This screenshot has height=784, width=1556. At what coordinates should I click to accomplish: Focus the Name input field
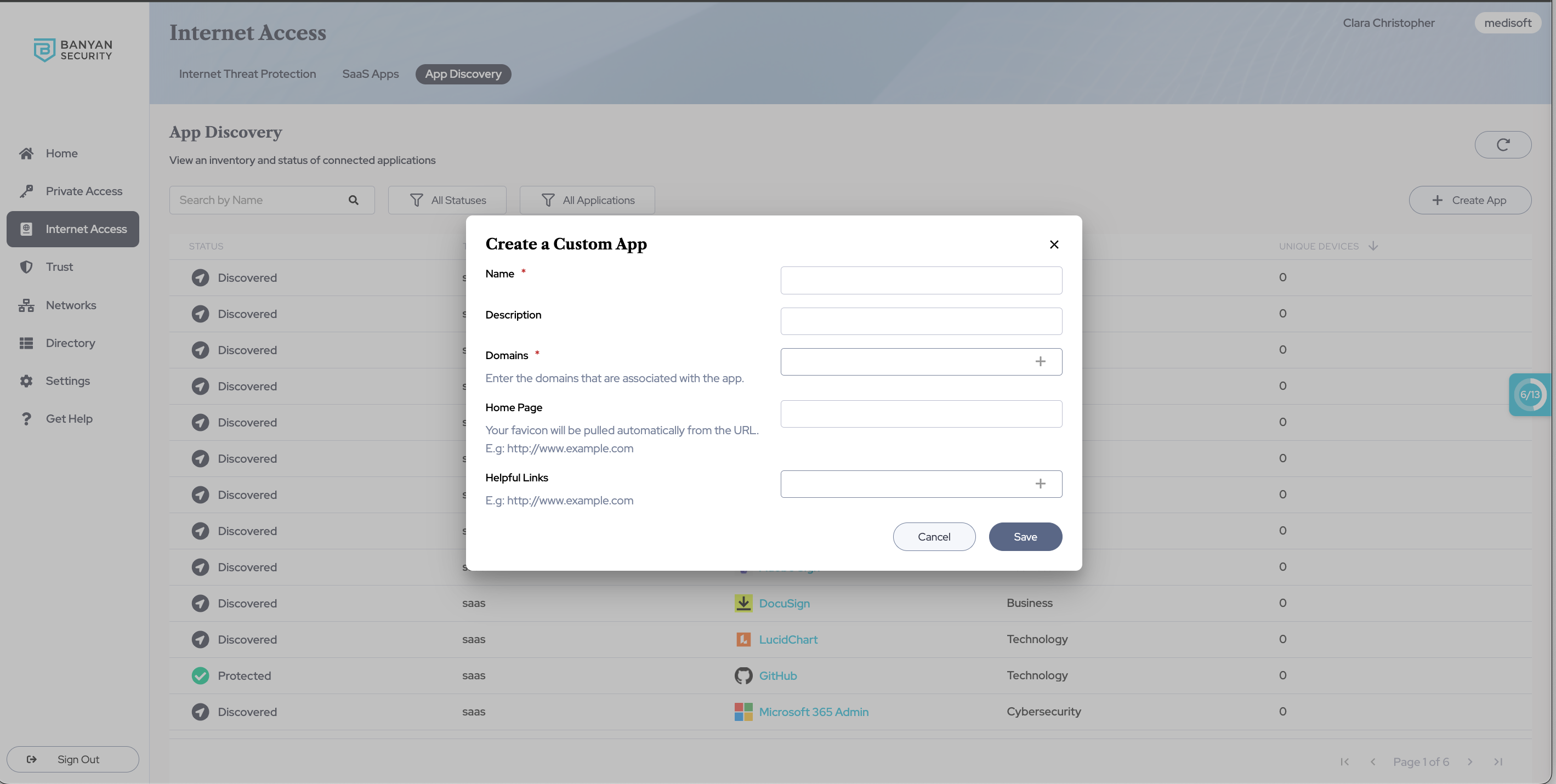(x=921, y=280)
